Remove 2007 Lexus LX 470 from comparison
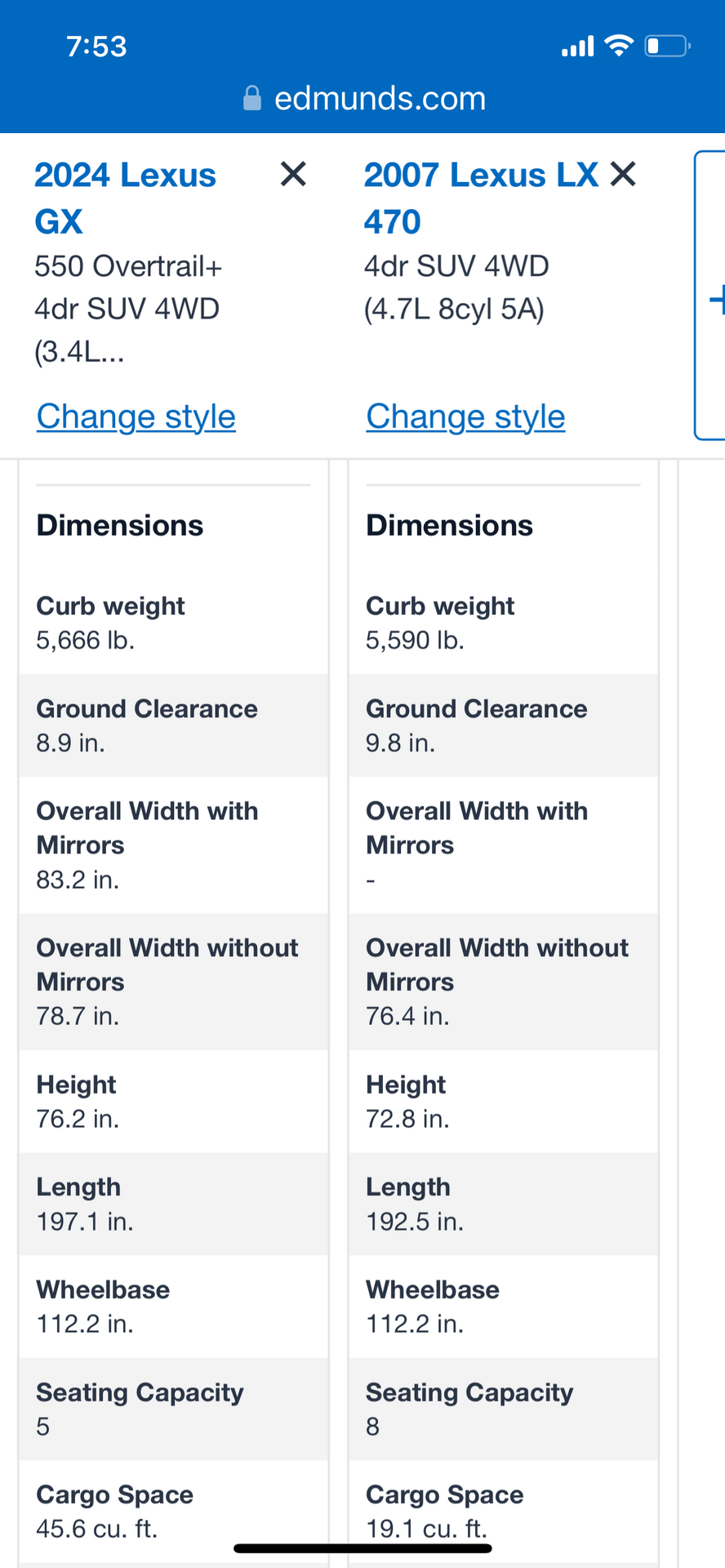725x1568 pixels. [x=623, y=174]
